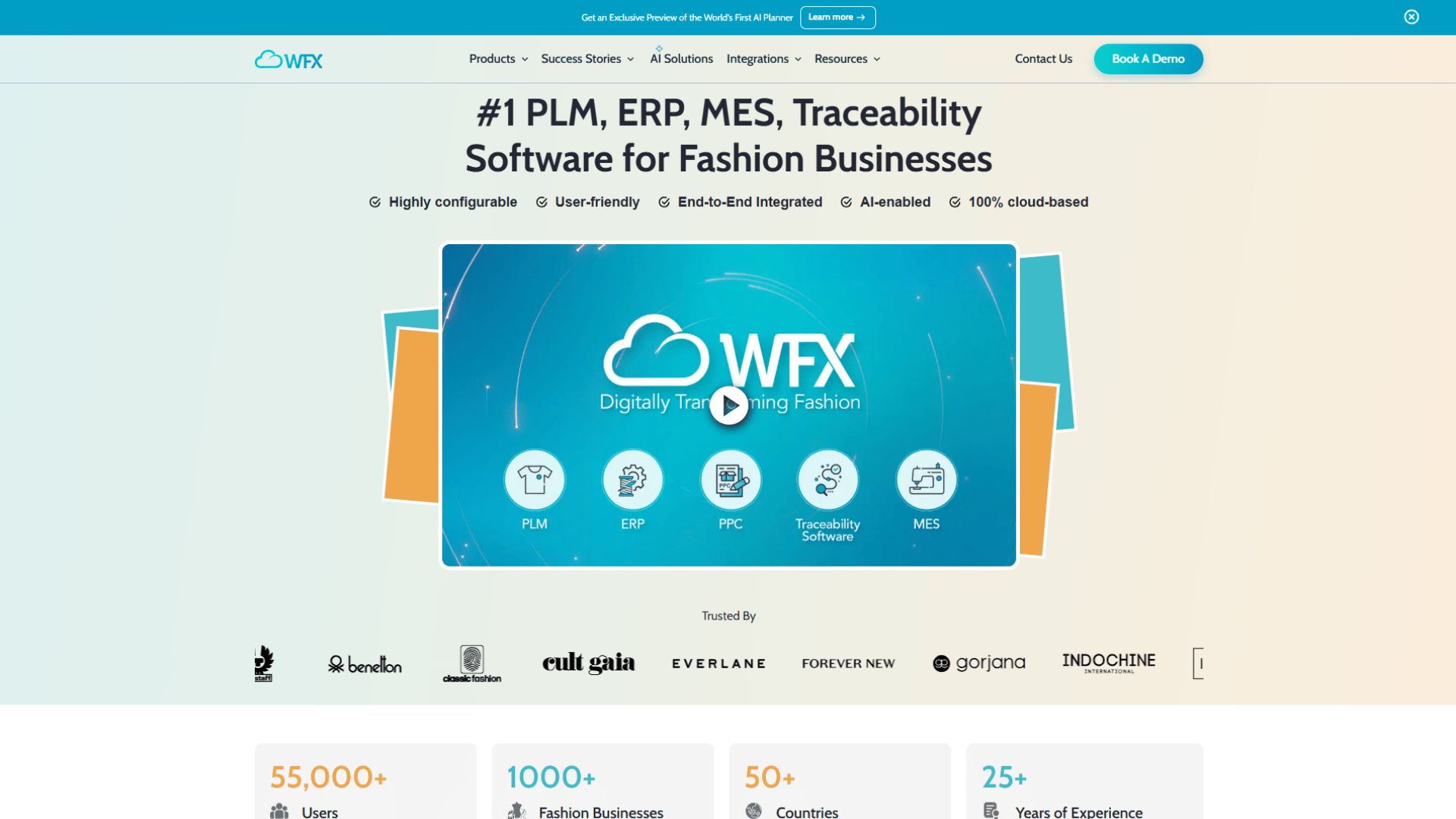Click the 1000+ Fashion Businesses card
Image resolution: width=1456 pixels, height=819 pixels.
point(603,781)
